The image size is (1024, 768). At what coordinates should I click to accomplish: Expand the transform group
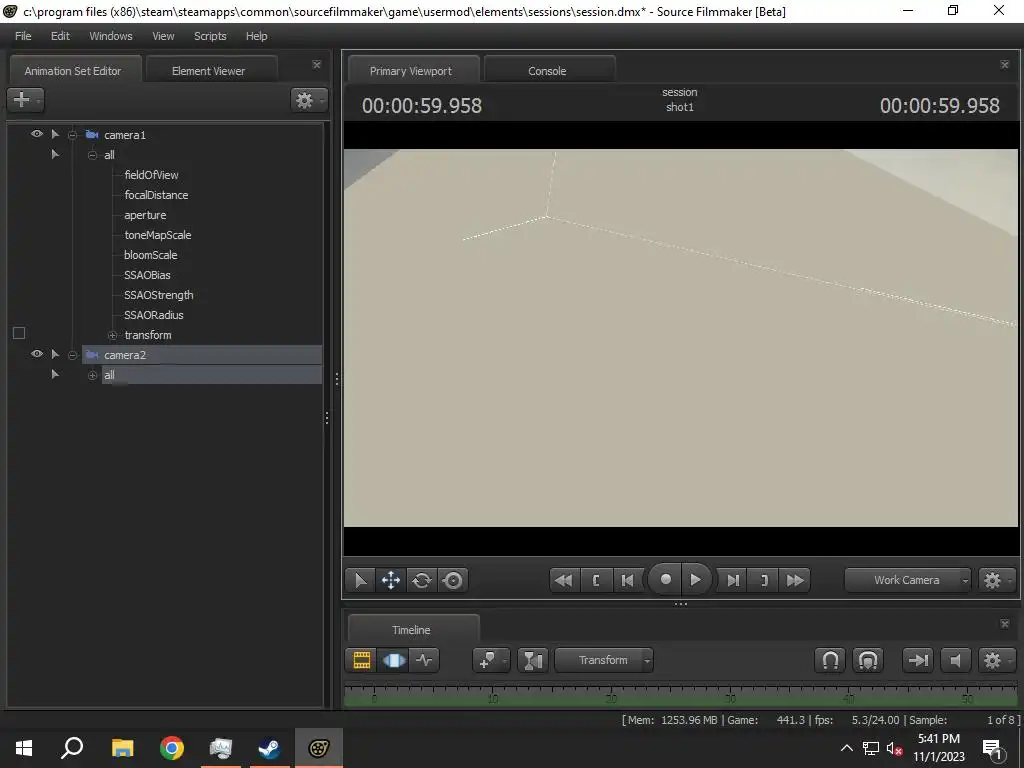point(112,336)
